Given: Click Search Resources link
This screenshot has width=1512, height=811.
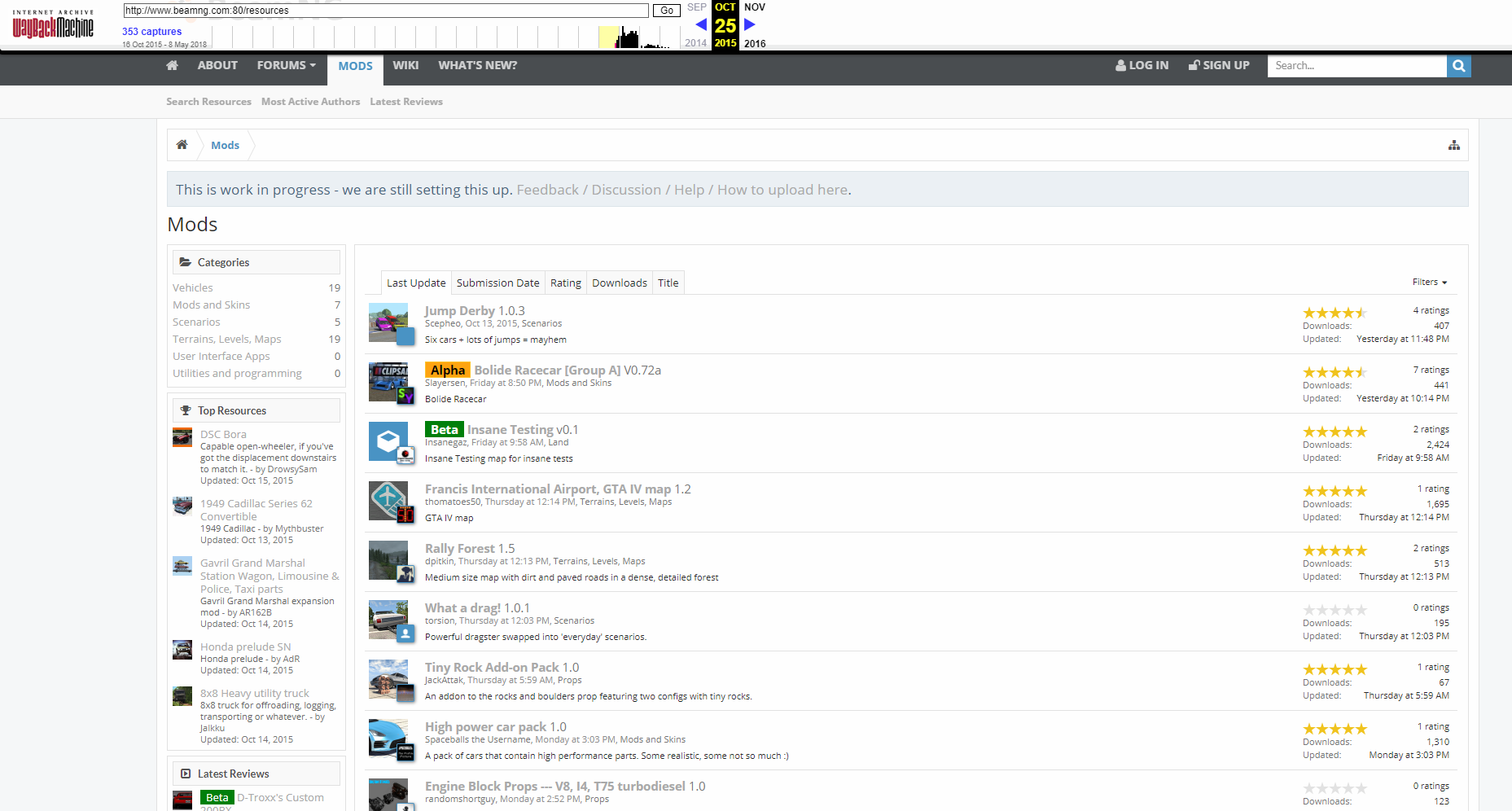Looking at the screenshot, I should coord(208,102).
